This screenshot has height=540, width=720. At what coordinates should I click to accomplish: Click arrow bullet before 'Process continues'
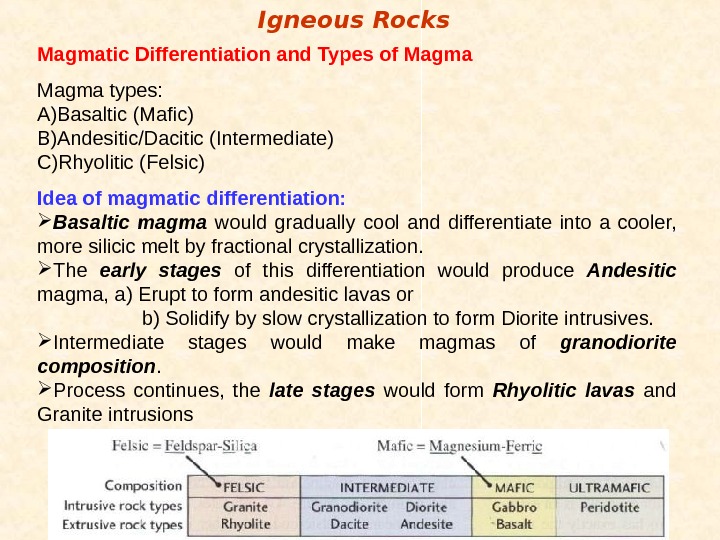pos(44,388)
